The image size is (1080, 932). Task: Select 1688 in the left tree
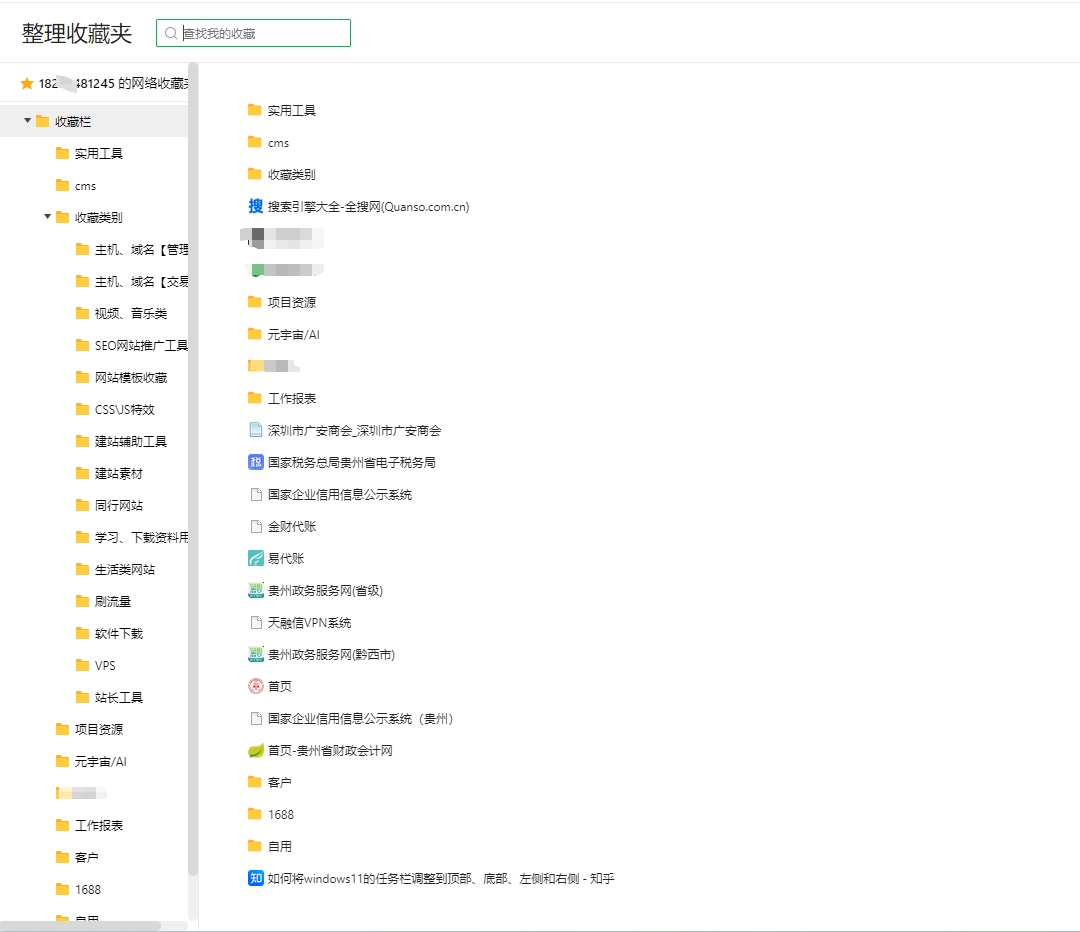tap(87, 889)
